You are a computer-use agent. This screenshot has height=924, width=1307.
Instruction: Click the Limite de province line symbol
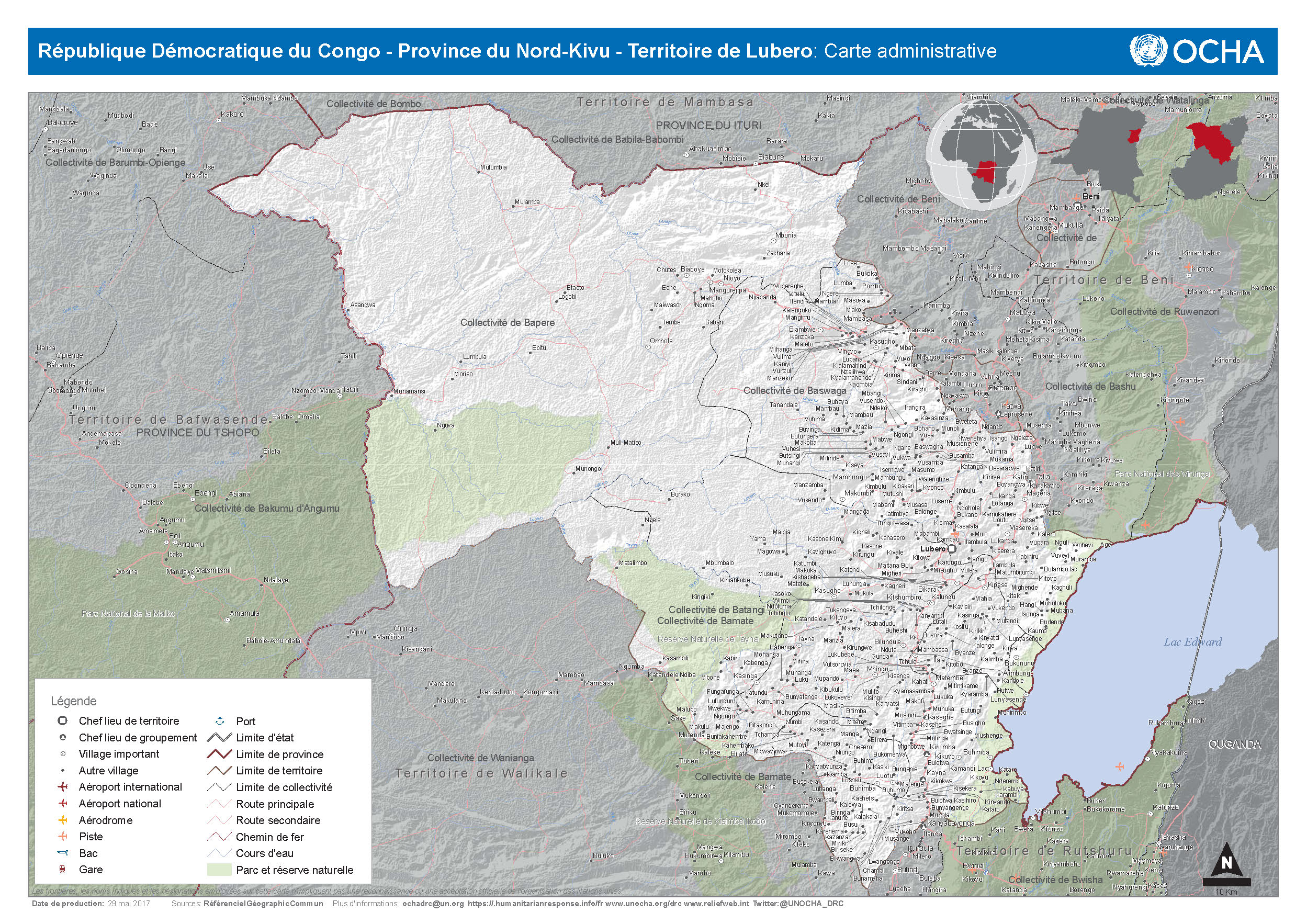point(219,754)
